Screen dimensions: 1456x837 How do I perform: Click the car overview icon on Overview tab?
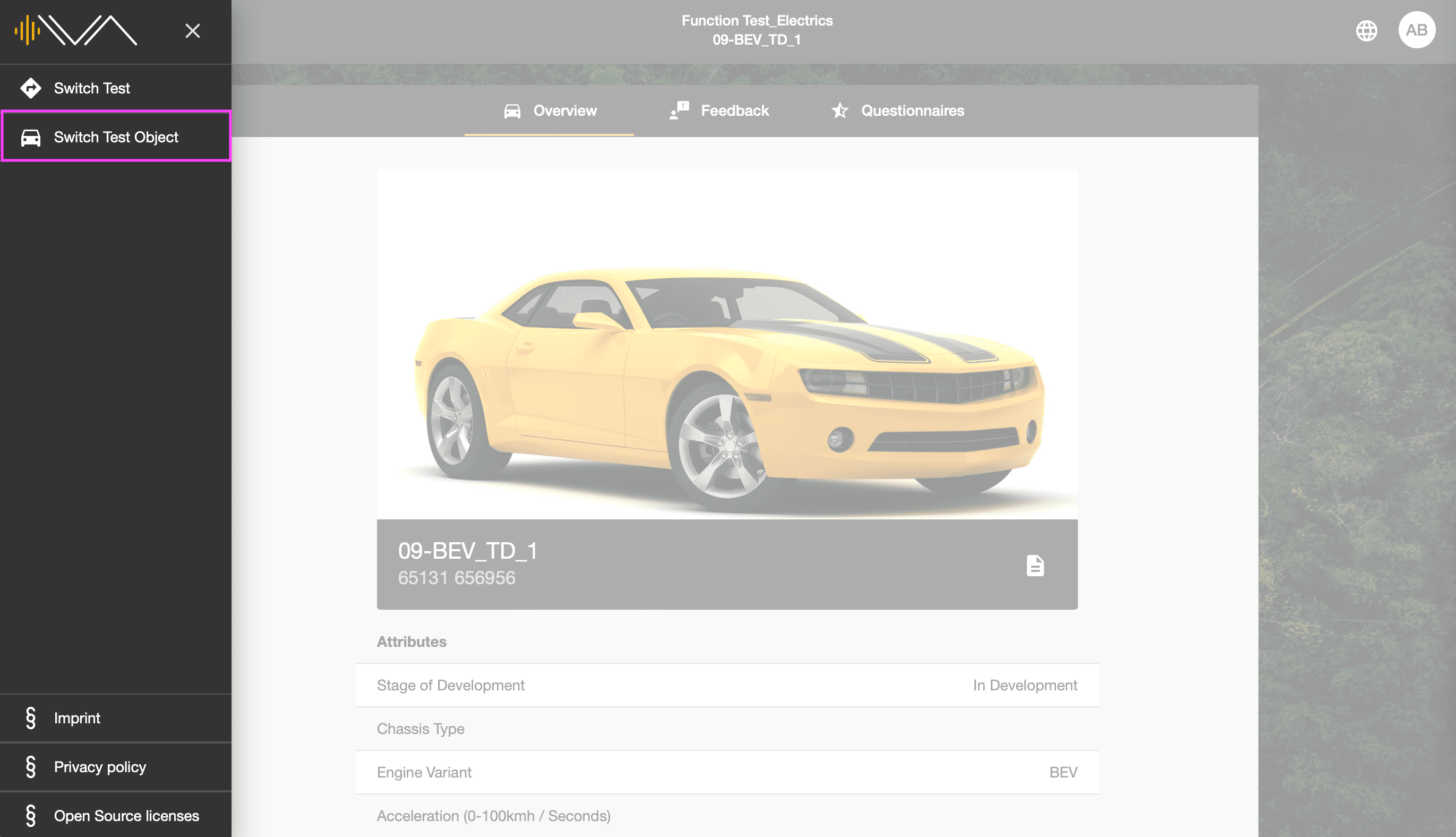[513, 110]
